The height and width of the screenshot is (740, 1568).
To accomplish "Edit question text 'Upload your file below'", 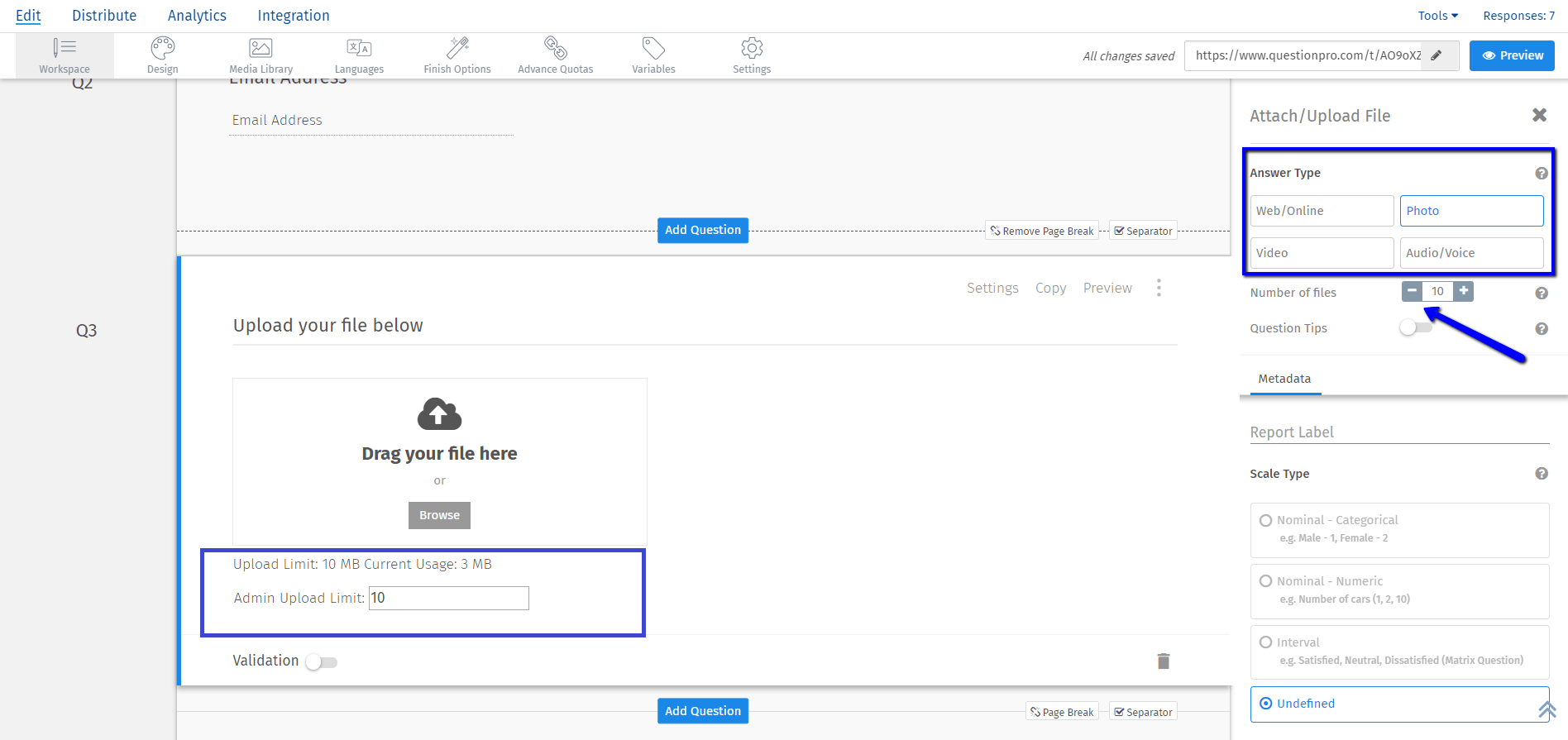I will 327,325.
